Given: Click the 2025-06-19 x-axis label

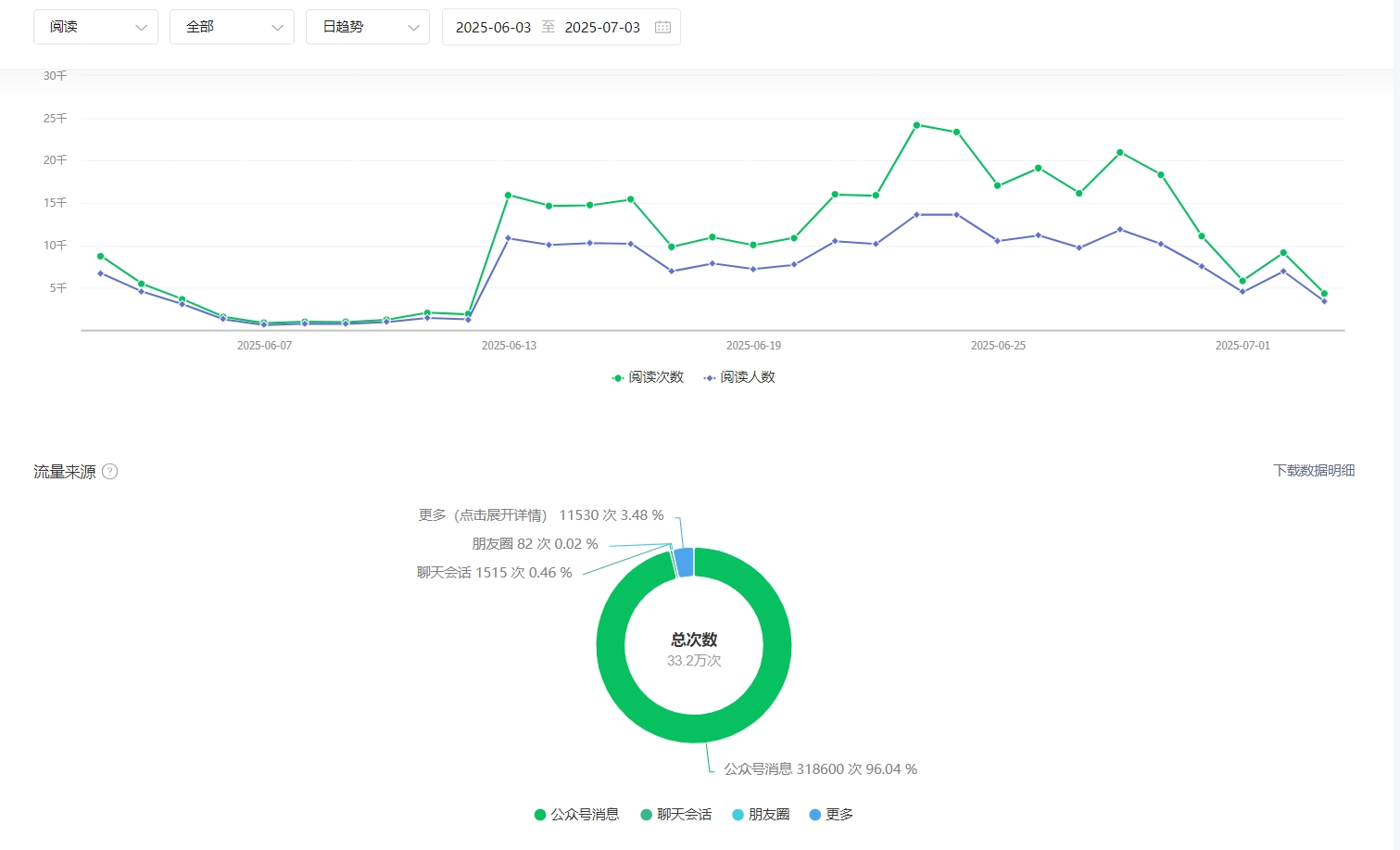Looking at the screenshot, I should pos(753,346).
